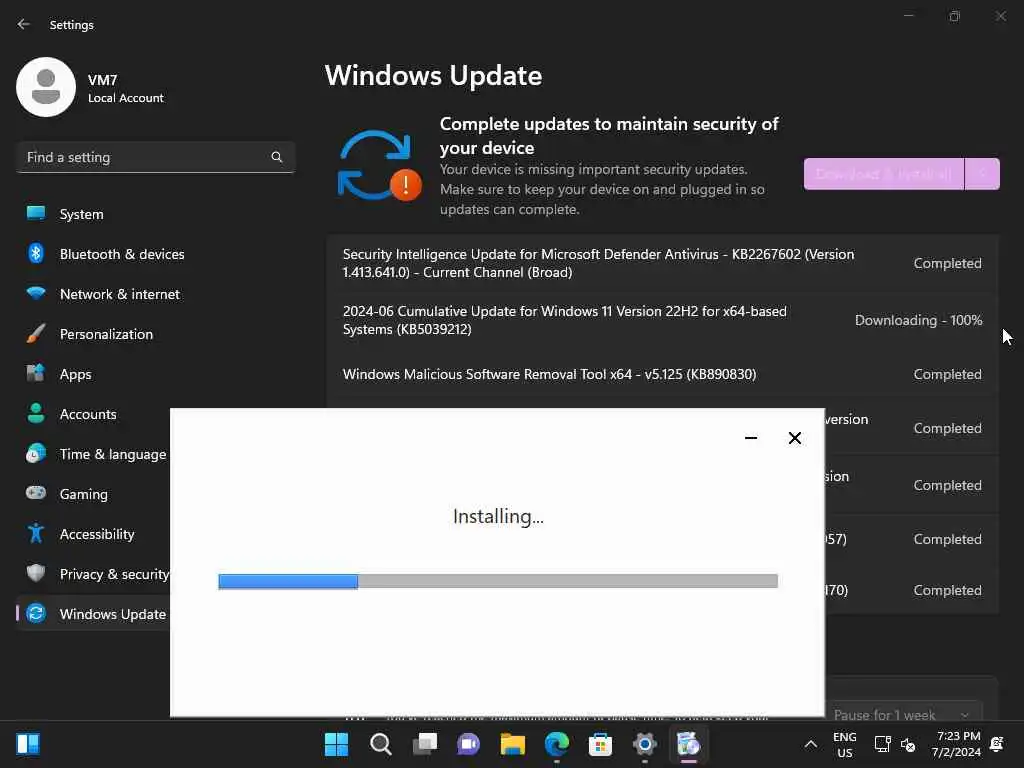
Task: Open the clock showing 7:23 PM
Action: click(957, 744)
